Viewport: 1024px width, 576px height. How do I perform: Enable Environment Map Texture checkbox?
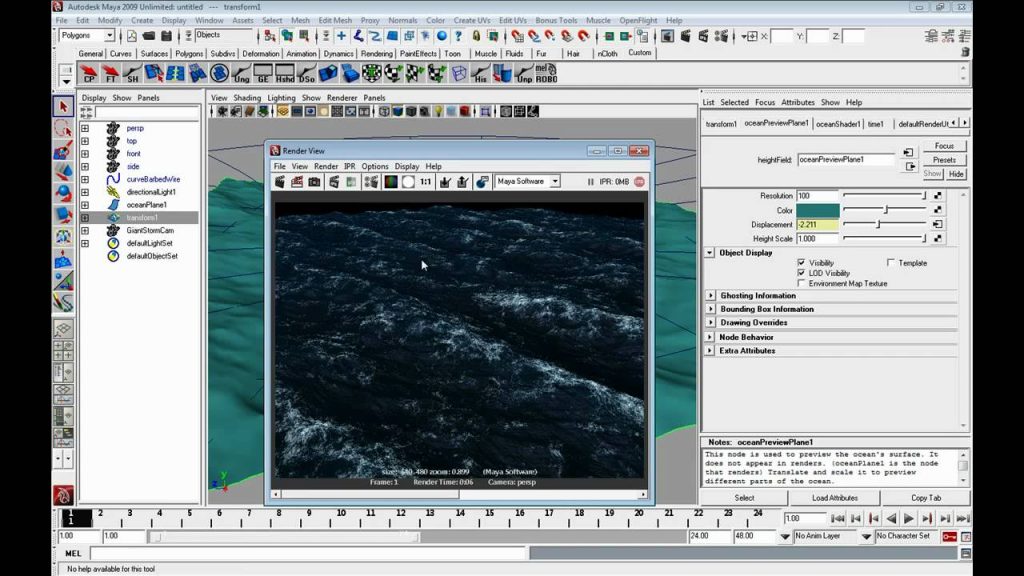click(801, 283)
